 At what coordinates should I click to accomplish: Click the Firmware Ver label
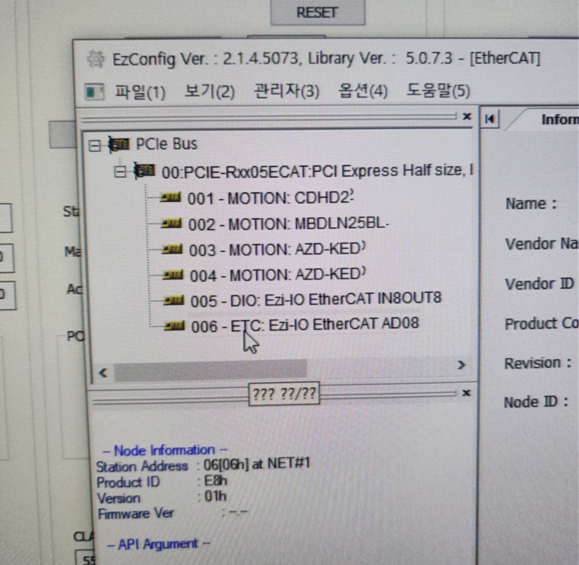[136, 514]
